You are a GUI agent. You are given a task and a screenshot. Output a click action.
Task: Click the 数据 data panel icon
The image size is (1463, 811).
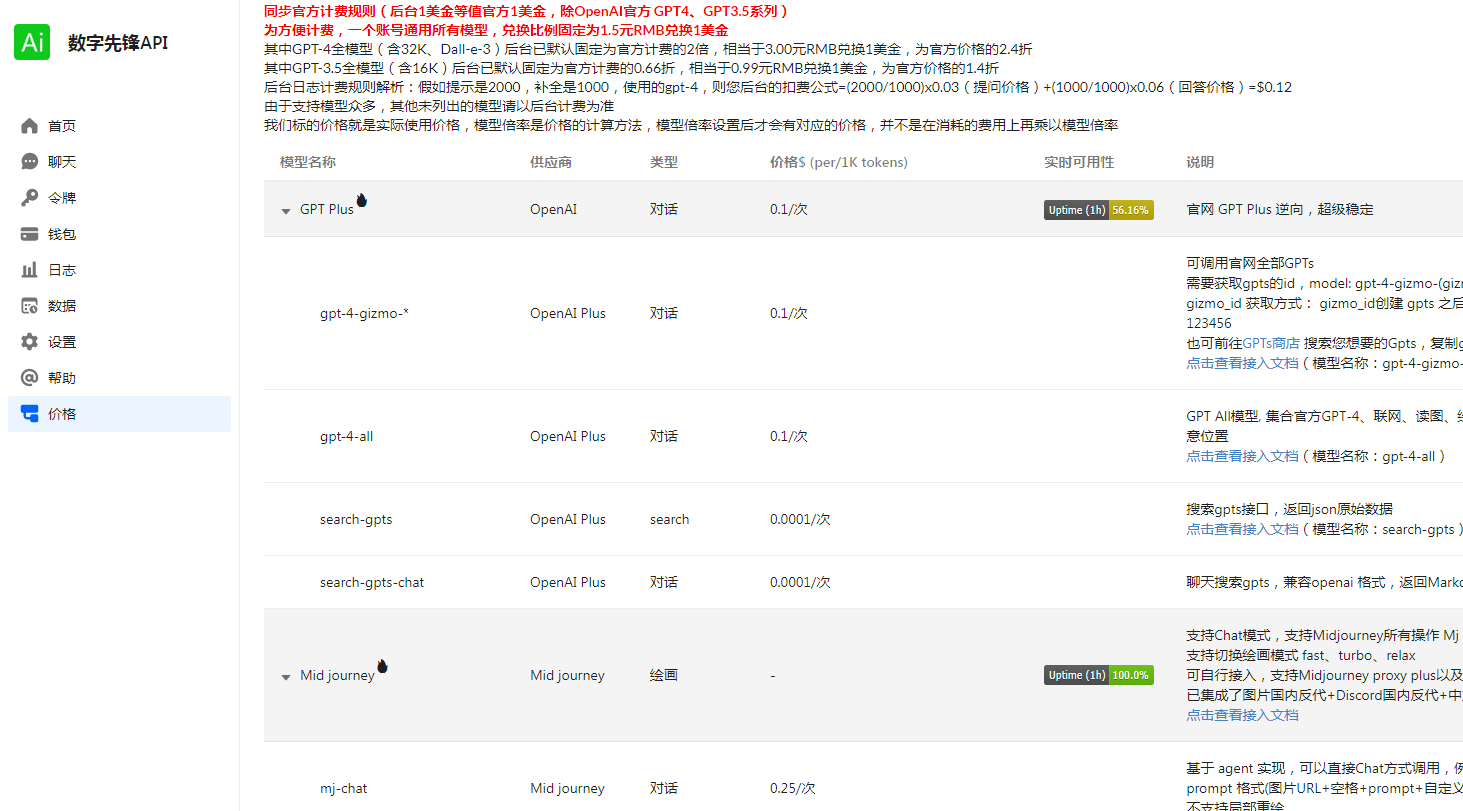click(x=30, y=305)
